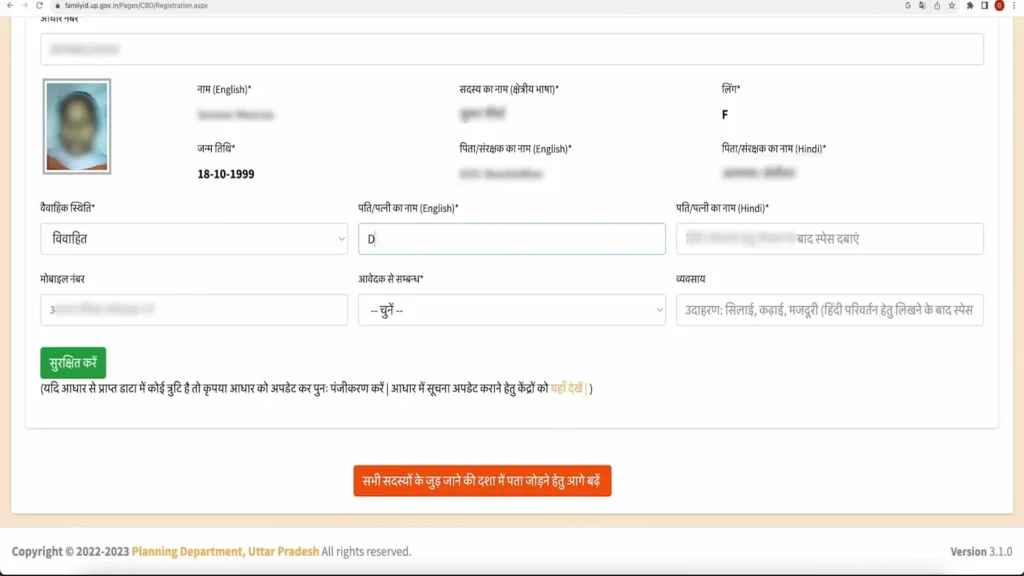Click the browser back arrow
Viewport: 1024px width, 576px height.
10,5
